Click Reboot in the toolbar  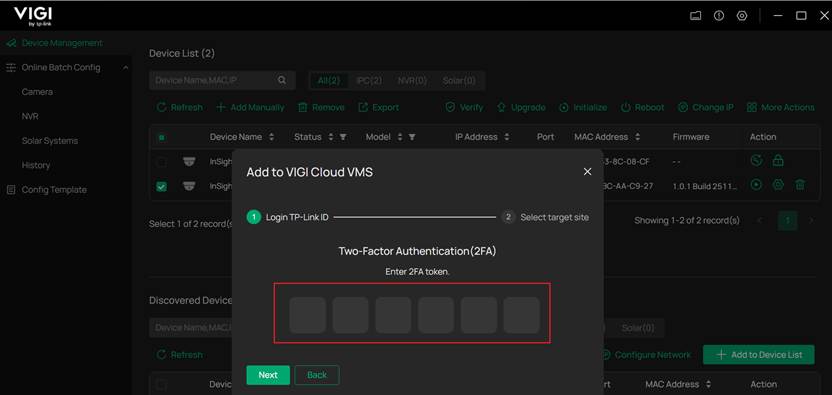pyautogui.click(x=642, y=107)
